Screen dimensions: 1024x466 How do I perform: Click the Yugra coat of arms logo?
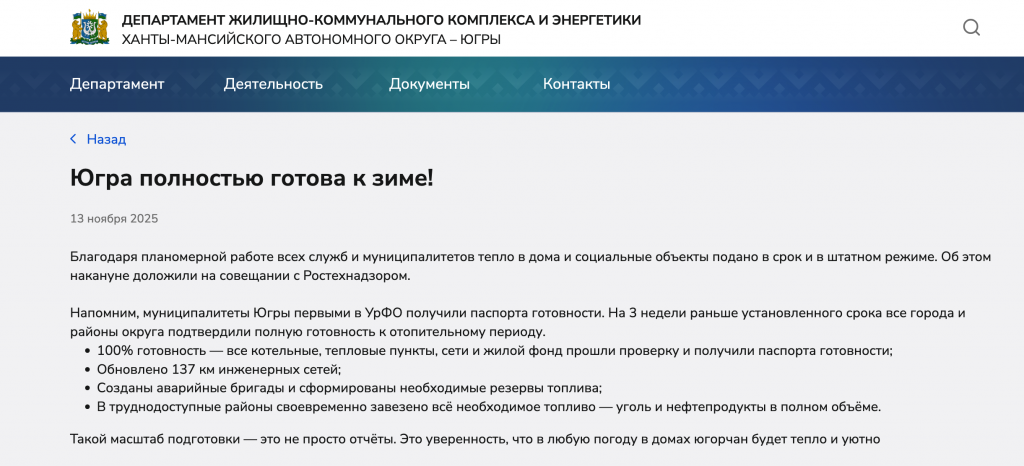click(90, 28)
